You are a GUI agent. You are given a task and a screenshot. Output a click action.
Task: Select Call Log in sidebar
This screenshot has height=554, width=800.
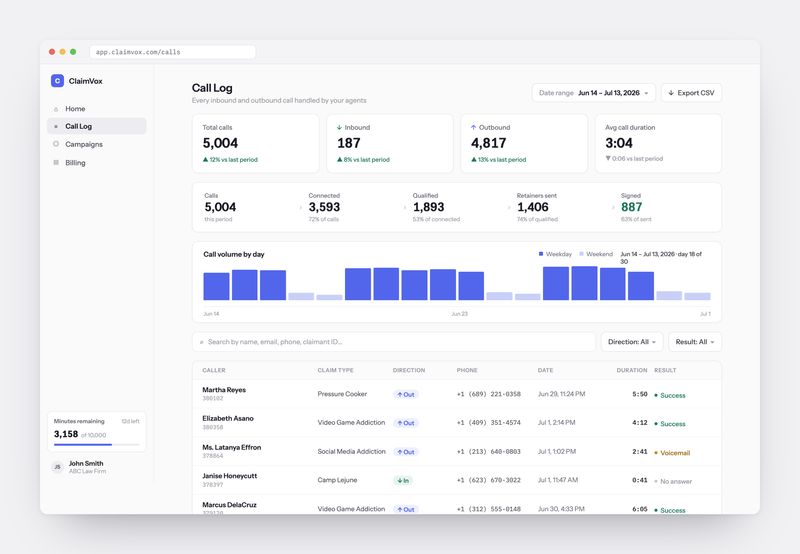click(x=96, y=126)
